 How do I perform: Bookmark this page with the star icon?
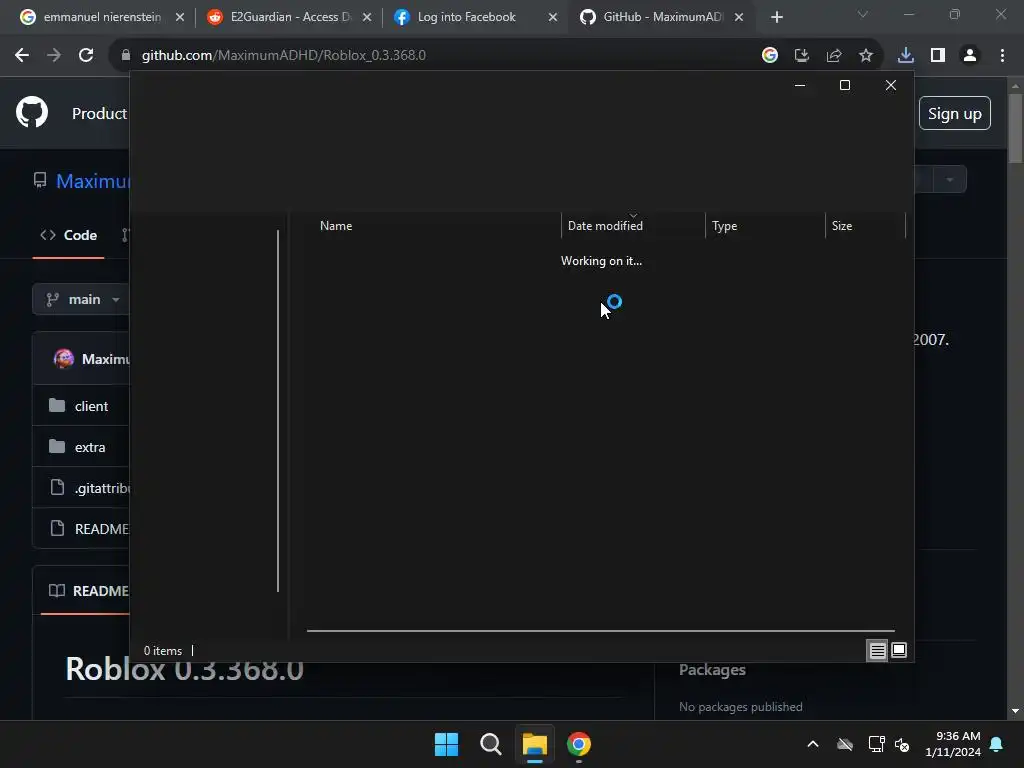coord(866,56)
